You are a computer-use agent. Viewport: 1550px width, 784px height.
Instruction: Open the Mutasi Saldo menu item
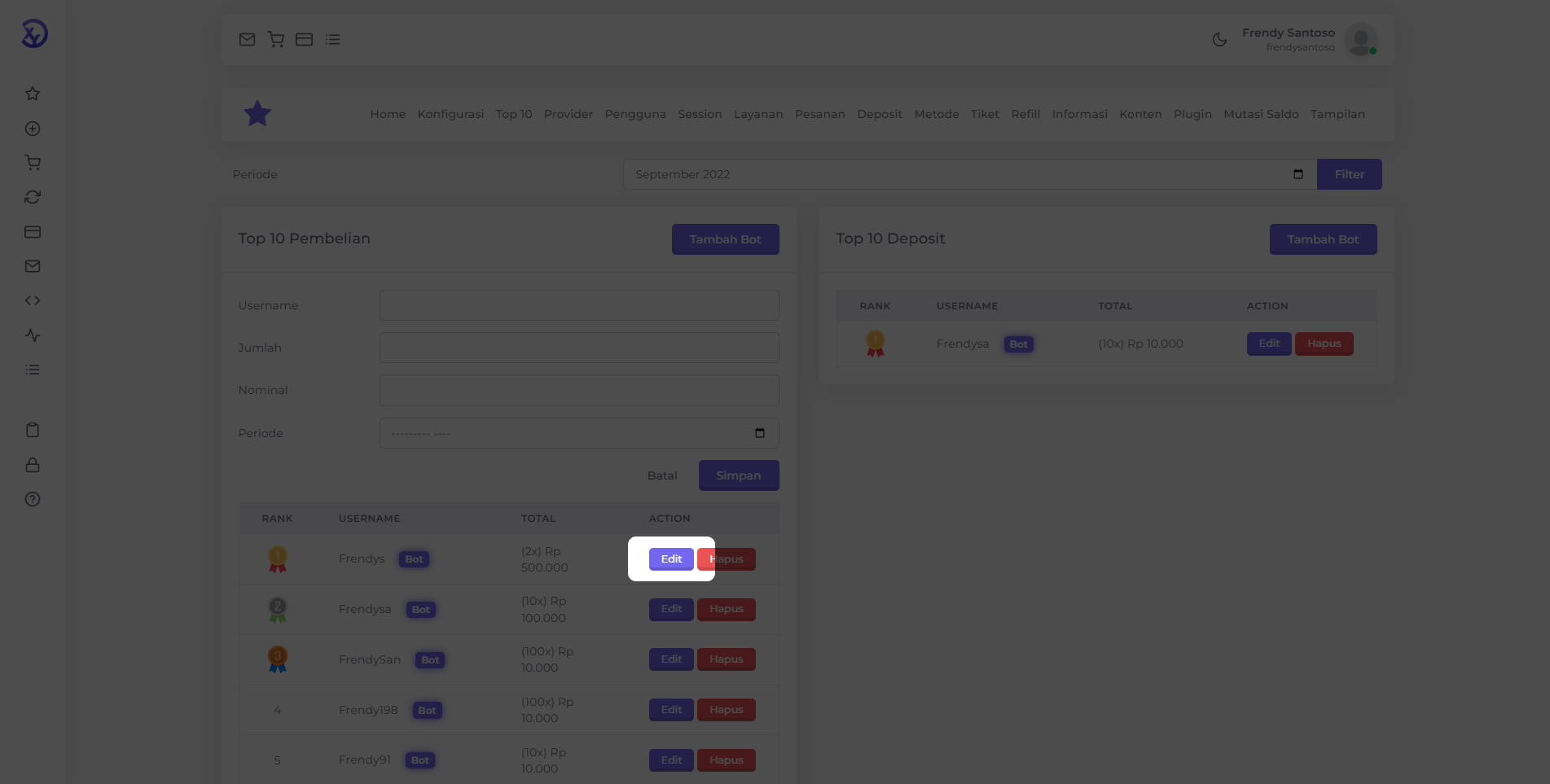[x=1261, y=114]
